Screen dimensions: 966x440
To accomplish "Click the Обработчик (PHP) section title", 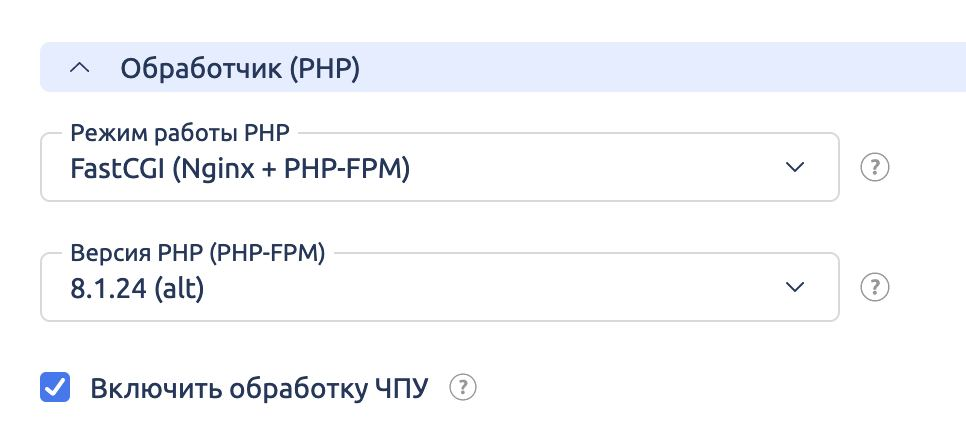I will (x=240, y=68).
